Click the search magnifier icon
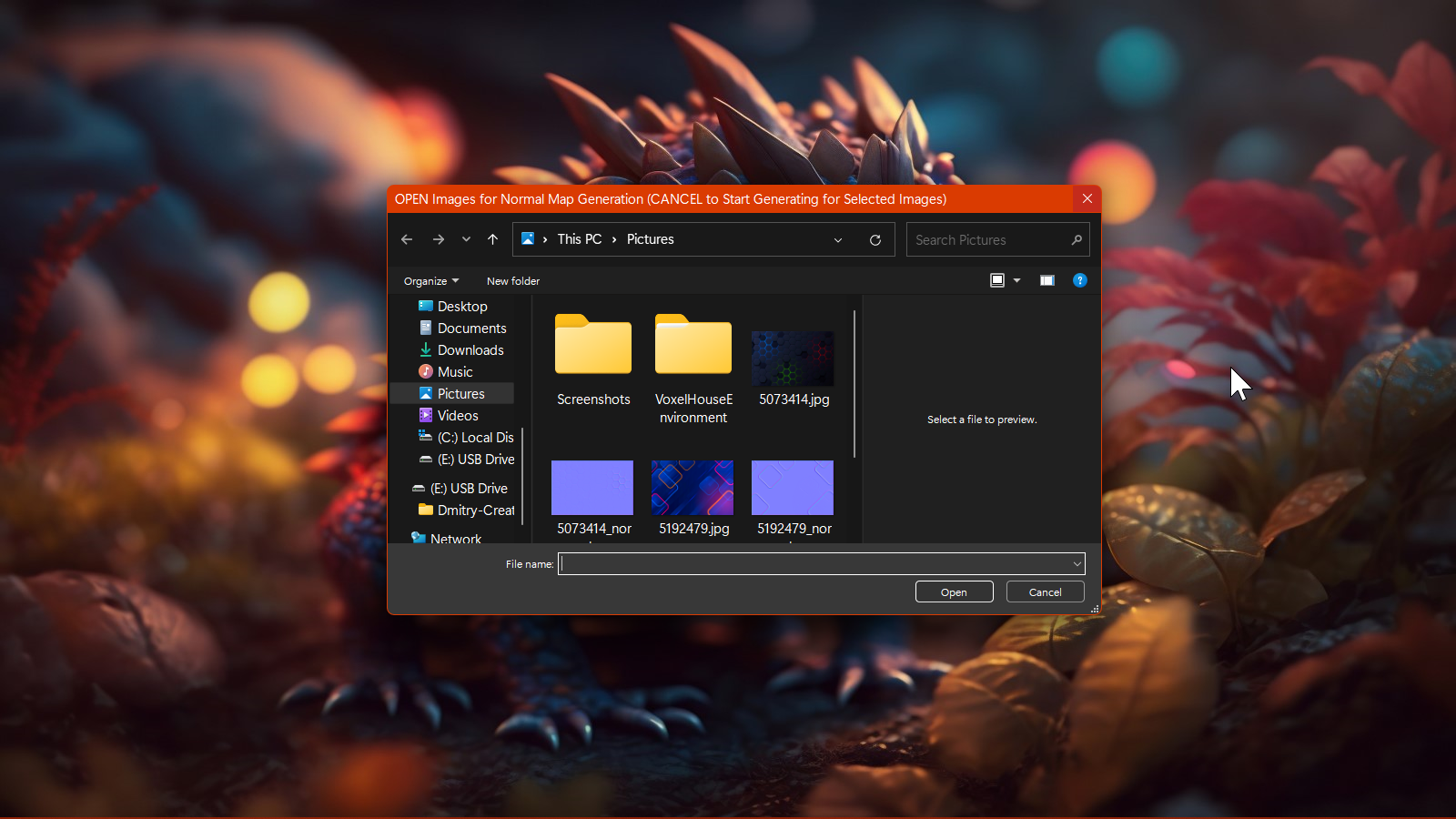Screen dimensions: 1456x819 1077,240
